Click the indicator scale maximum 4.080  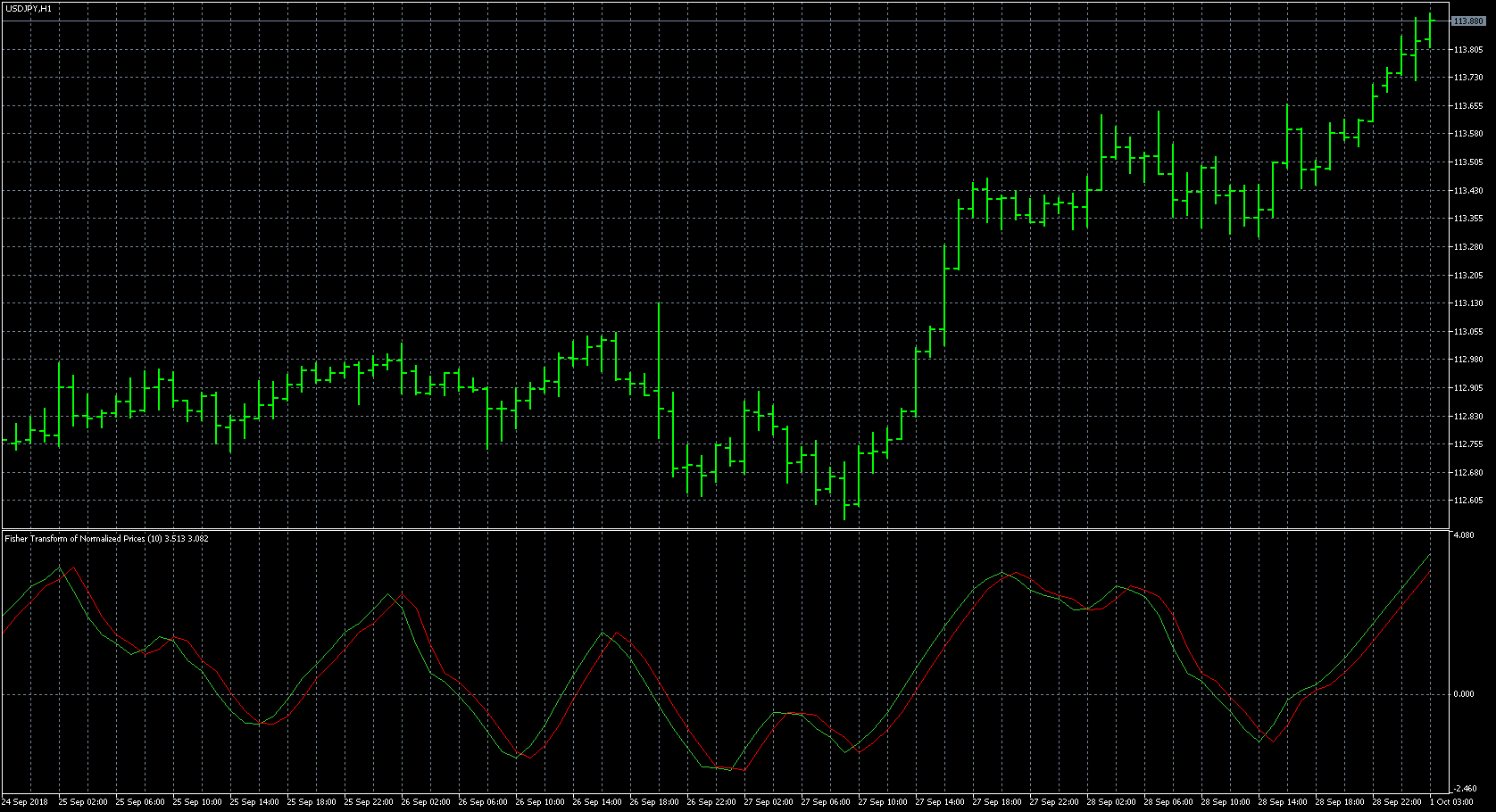[x=1464, y=535]
